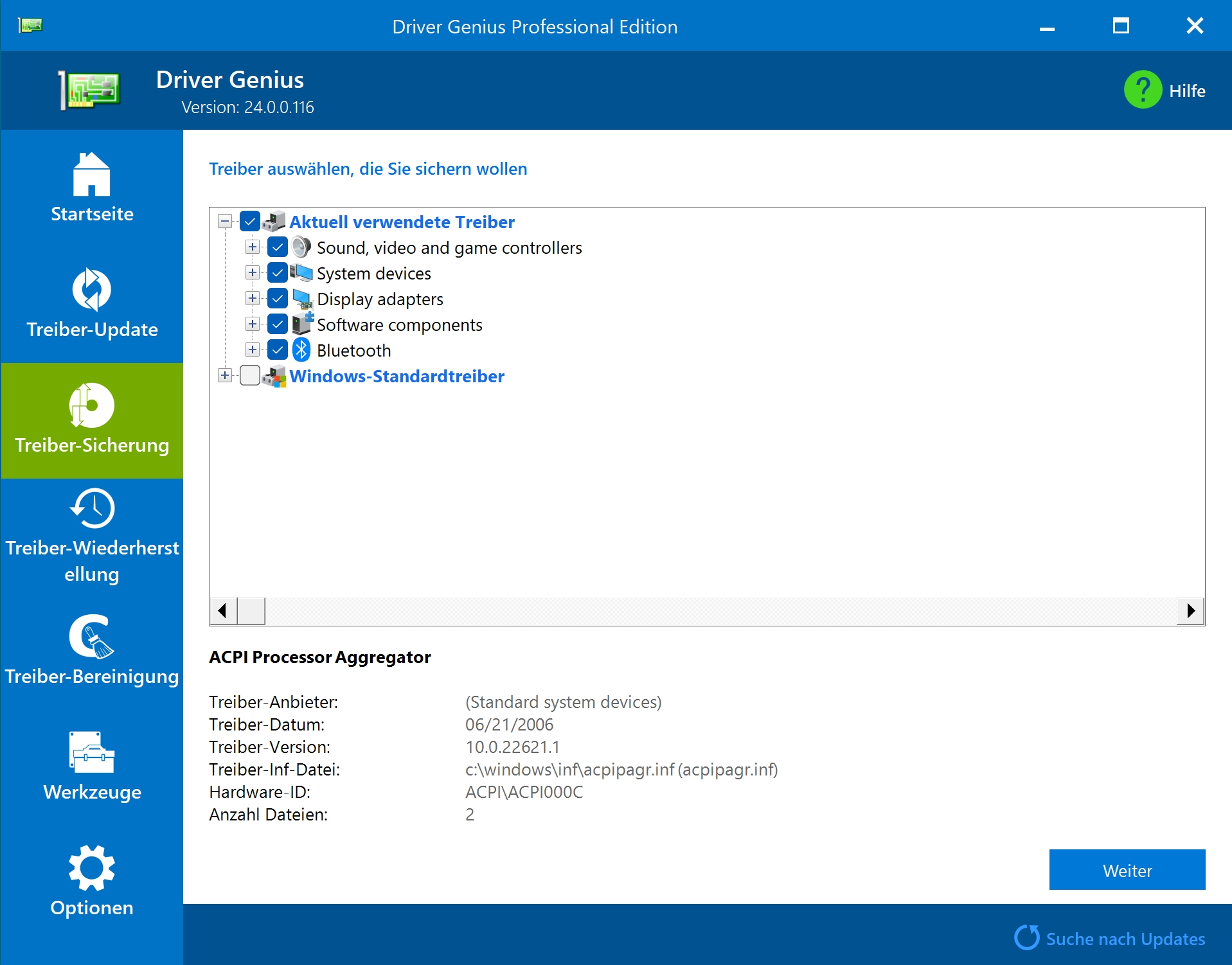
Task: Select Software components tree label
Action: [x=399, y=324]
